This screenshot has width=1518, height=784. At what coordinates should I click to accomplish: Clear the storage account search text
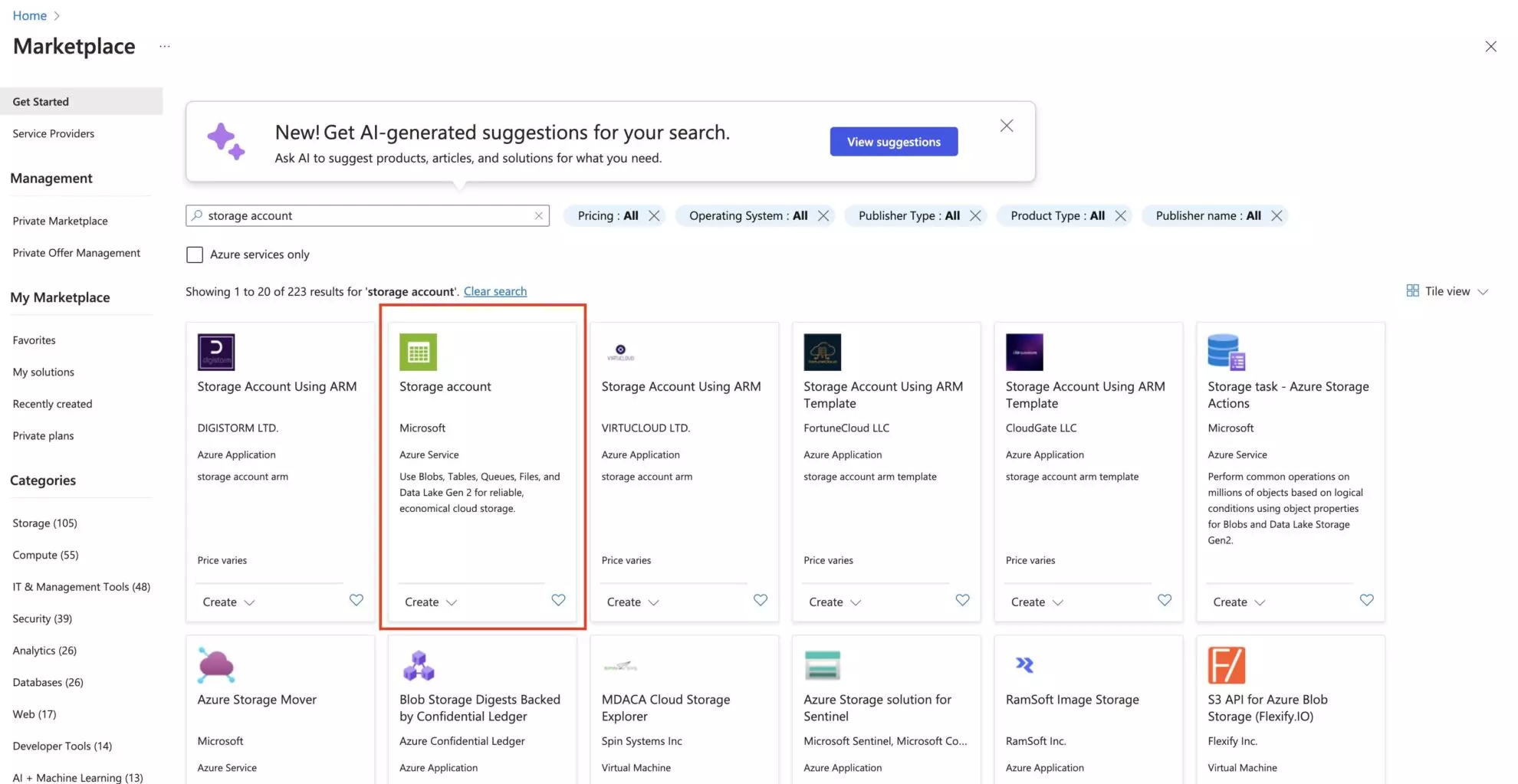point(539,216)
